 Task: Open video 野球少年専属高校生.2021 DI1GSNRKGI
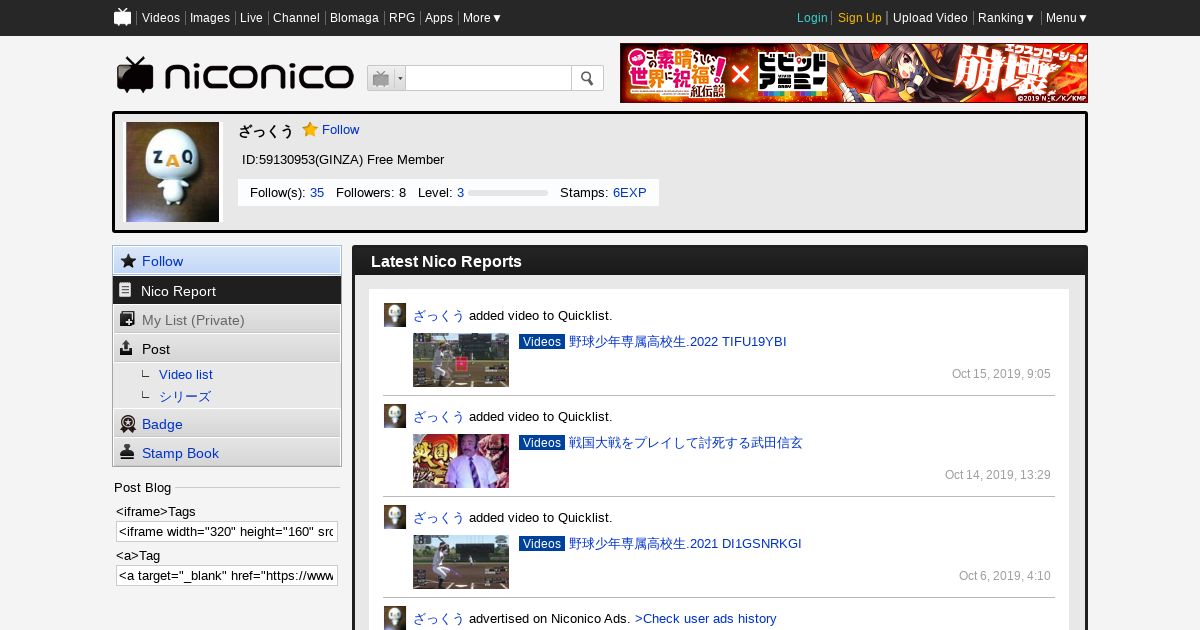coord(685,543)
